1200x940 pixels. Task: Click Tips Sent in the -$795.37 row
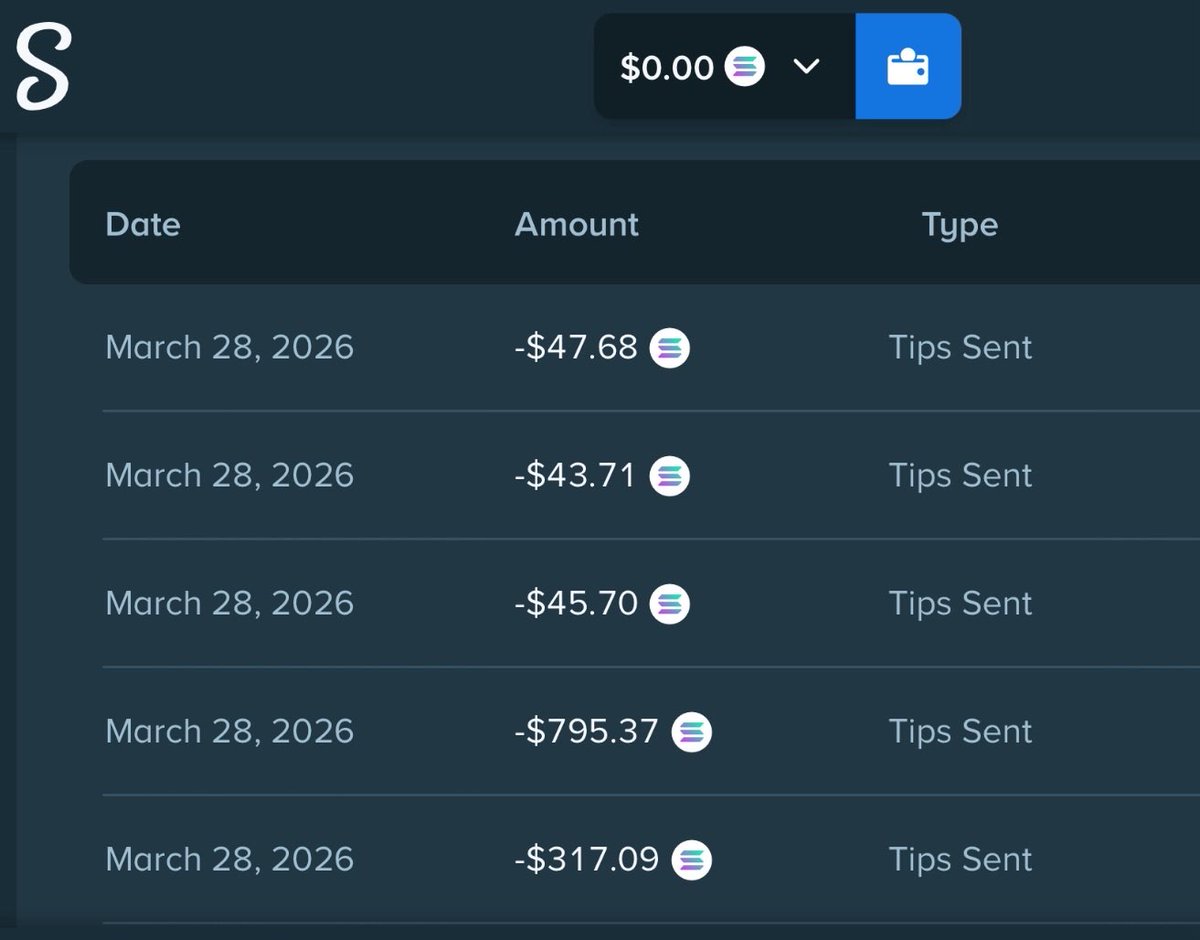point(960,732)
